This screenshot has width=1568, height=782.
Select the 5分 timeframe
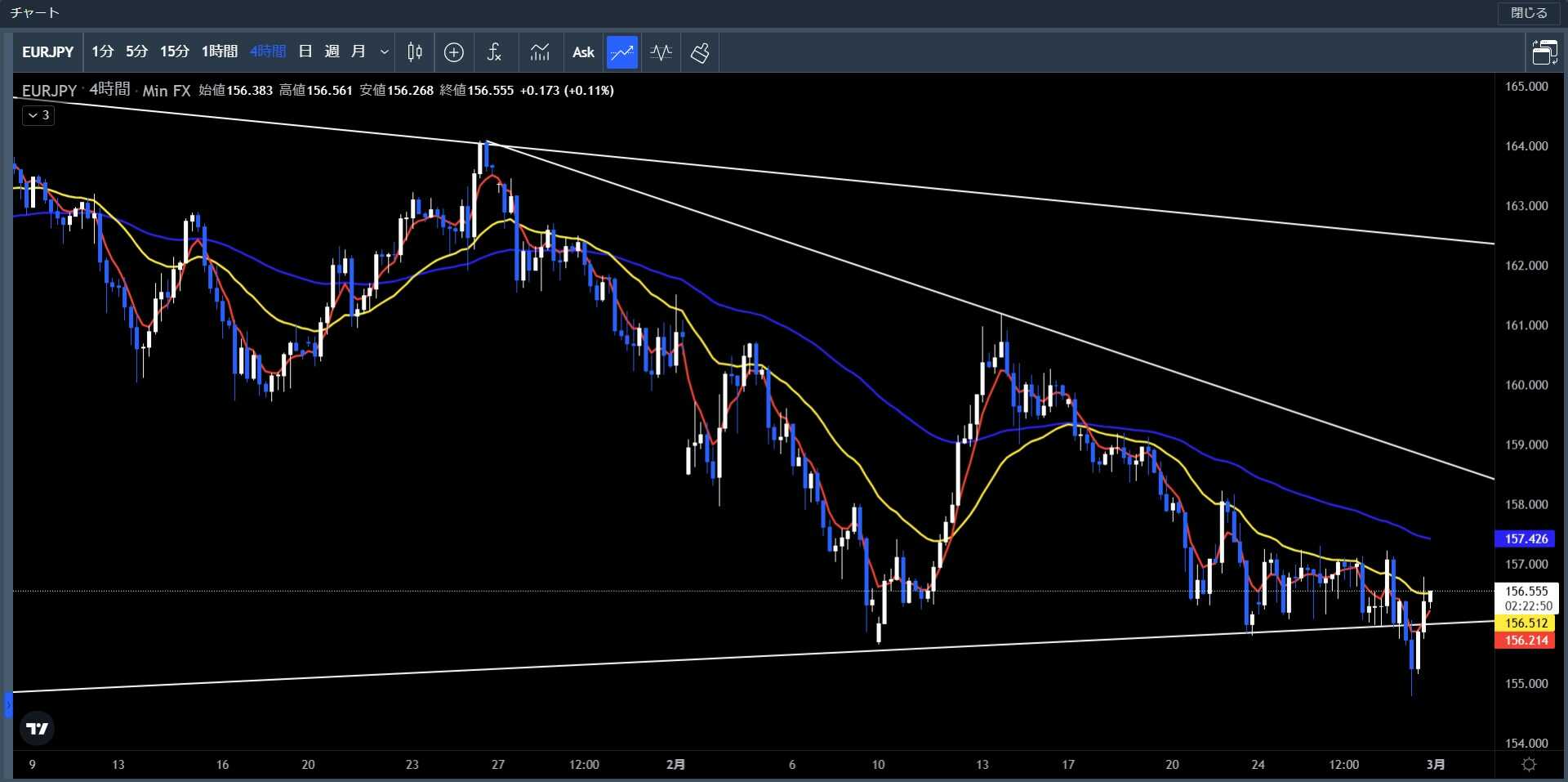coord(136,52)
